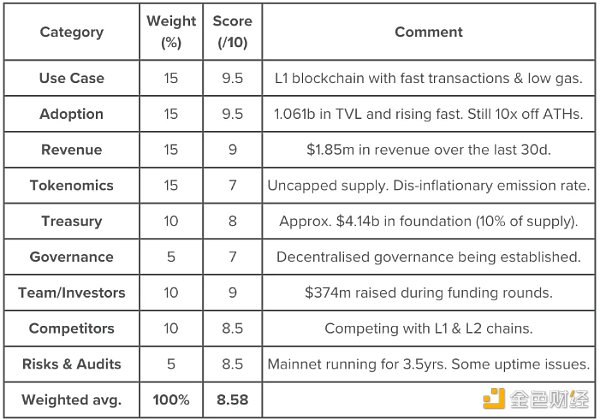
Task: Click the Governance row label
Action: pyautogui.click(x=72, y=257)
